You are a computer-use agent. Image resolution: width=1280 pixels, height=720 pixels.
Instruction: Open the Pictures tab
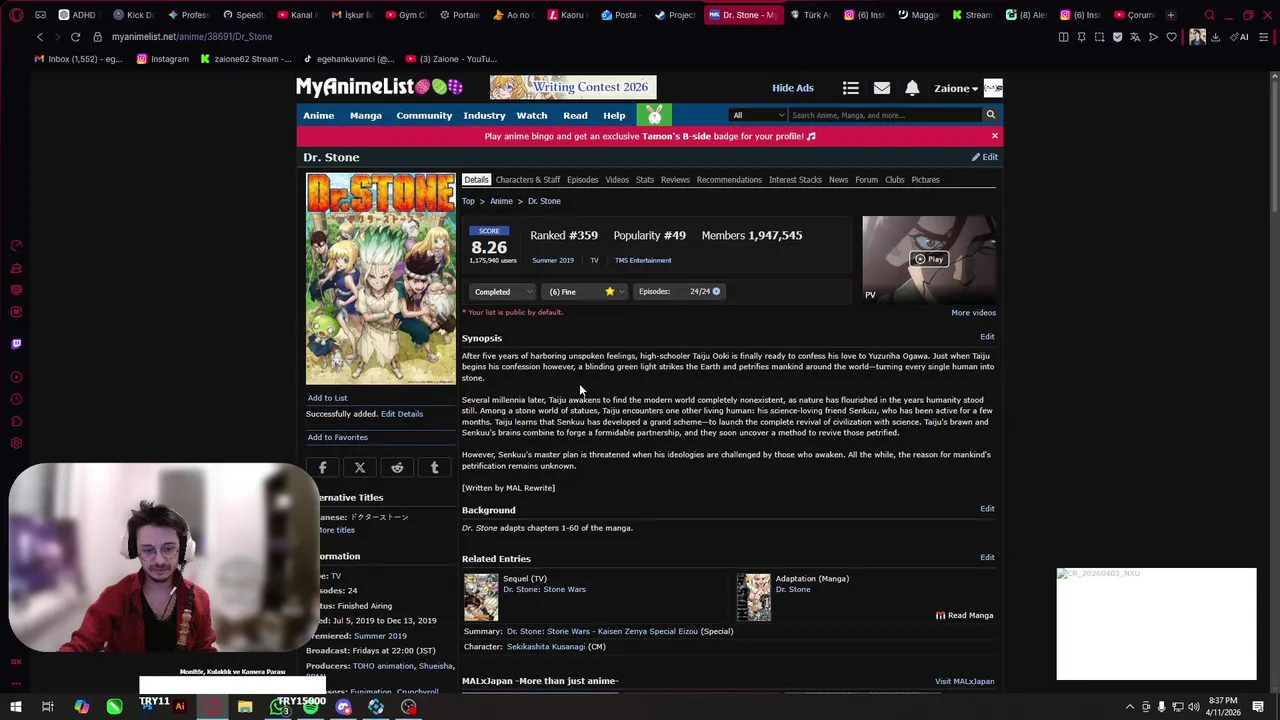pos(925,180)
